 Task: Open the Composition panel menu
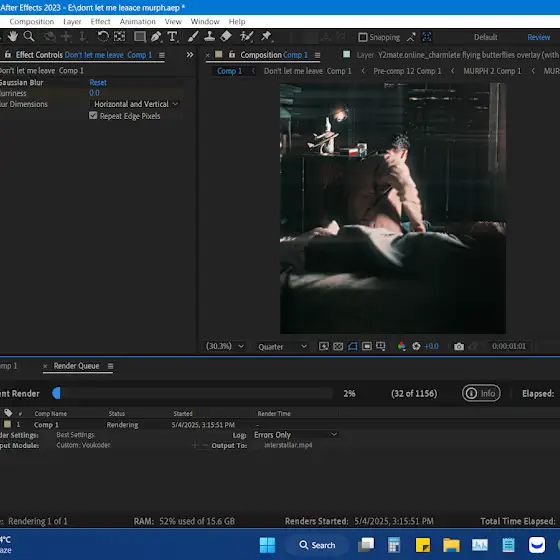[317, 55]
